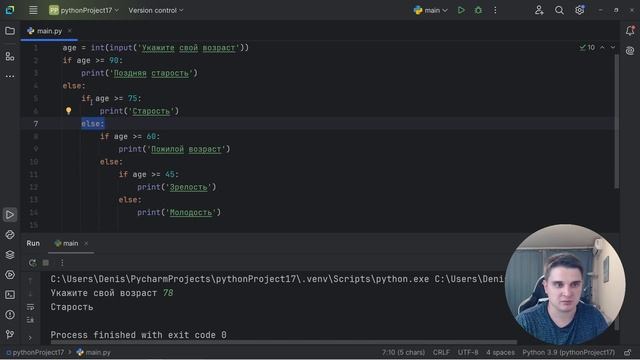Screen dimensions: 640x360
Task: Open the Problems sidebar icon
Action: [x=10, y=315]
